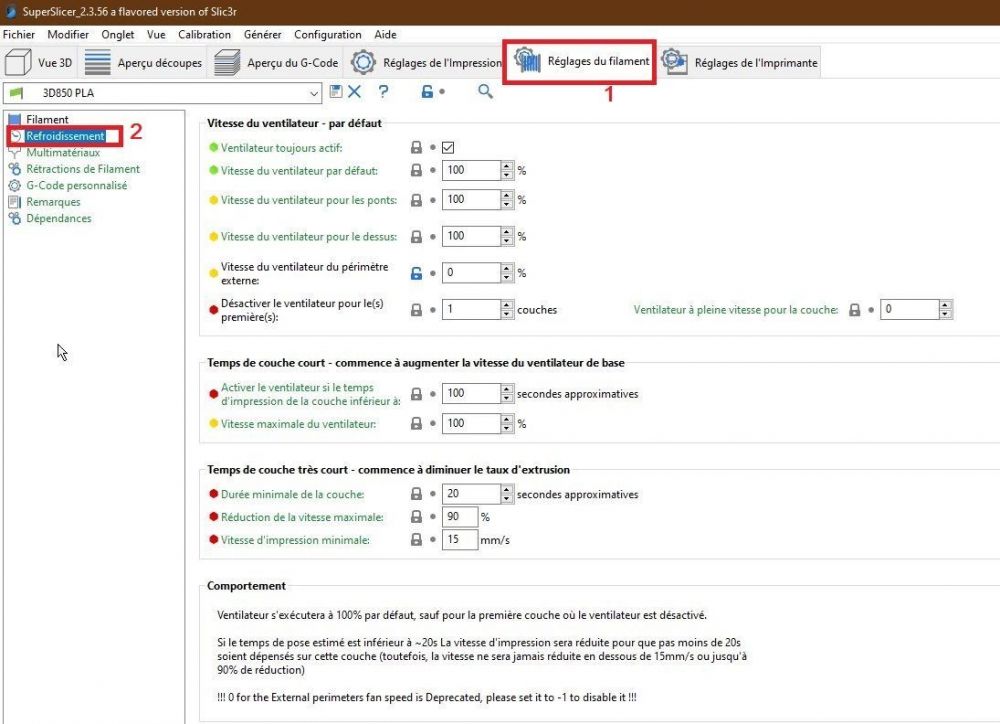1000x724 pixels.
Task: Click the blue unlock icon in preset toolbar
Action: 427,92
